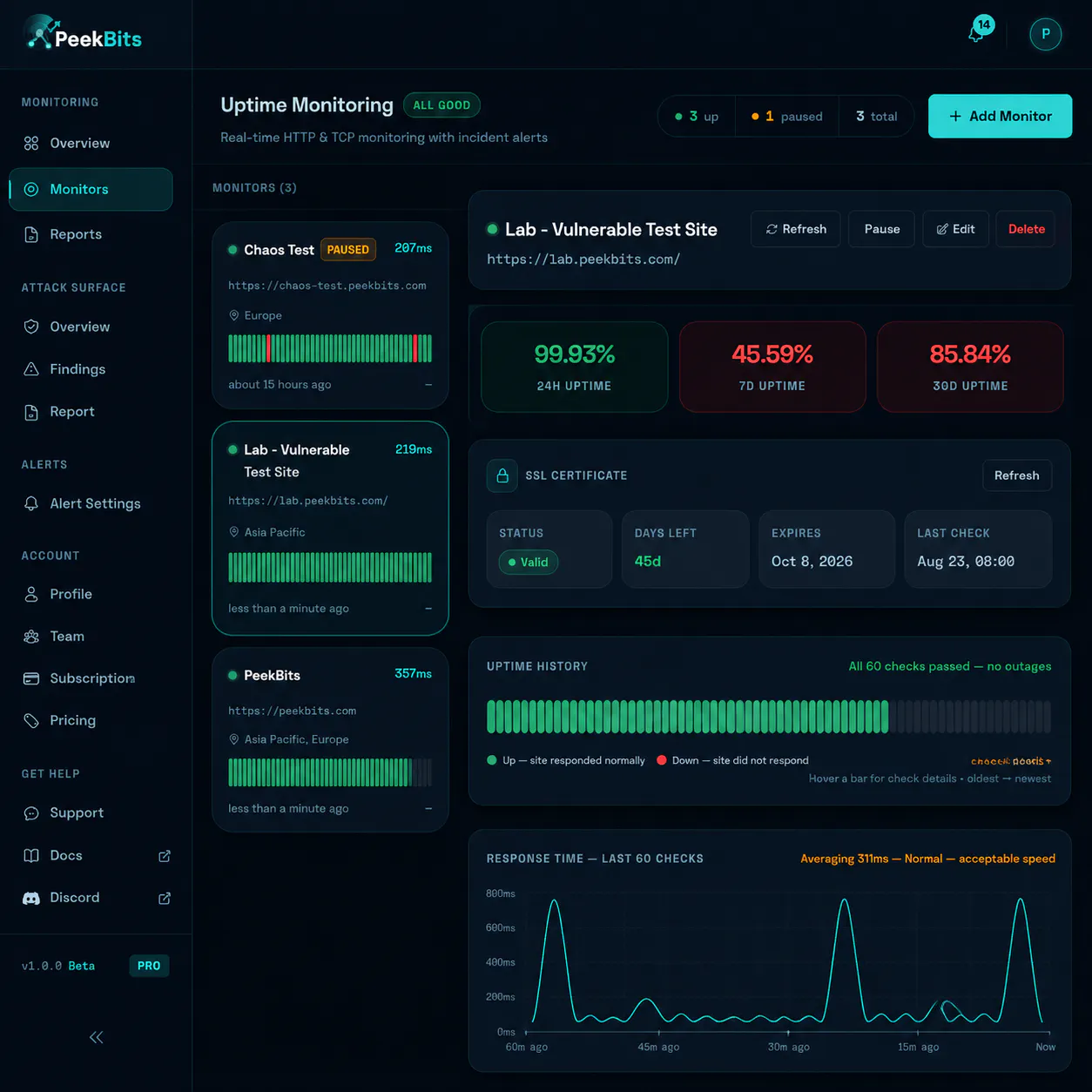The image size is (1092, 1092).
Task: Click the pencil icon in Edit button
Action: (x=942, y=229)
